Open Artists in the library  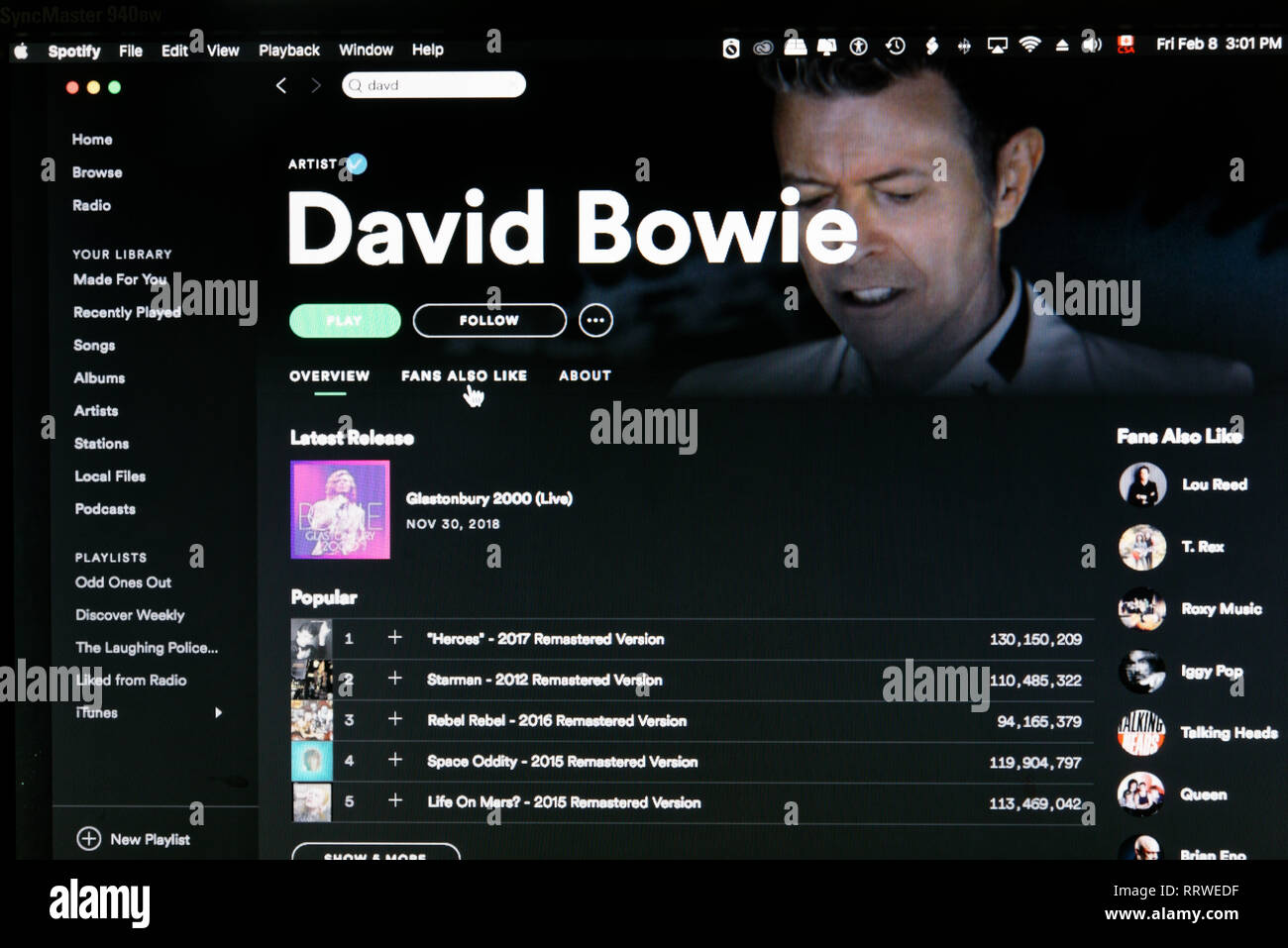(x=96, y=410)
